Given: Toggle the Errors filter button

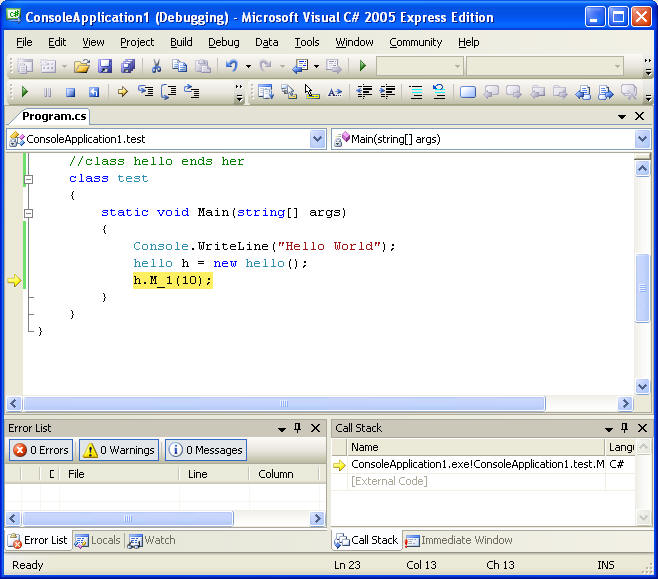Looking at the screenshot, I should pos(40,450).
